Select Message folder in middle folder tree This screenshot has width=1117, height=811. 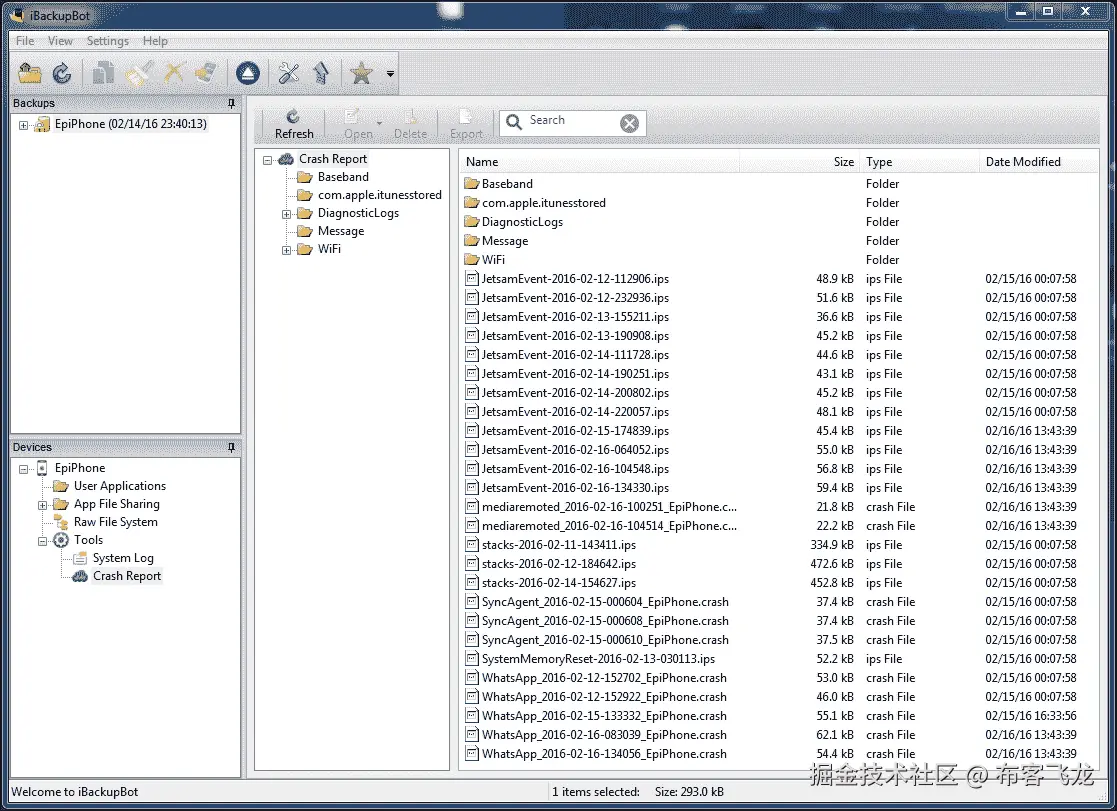(x=341, y=231)
